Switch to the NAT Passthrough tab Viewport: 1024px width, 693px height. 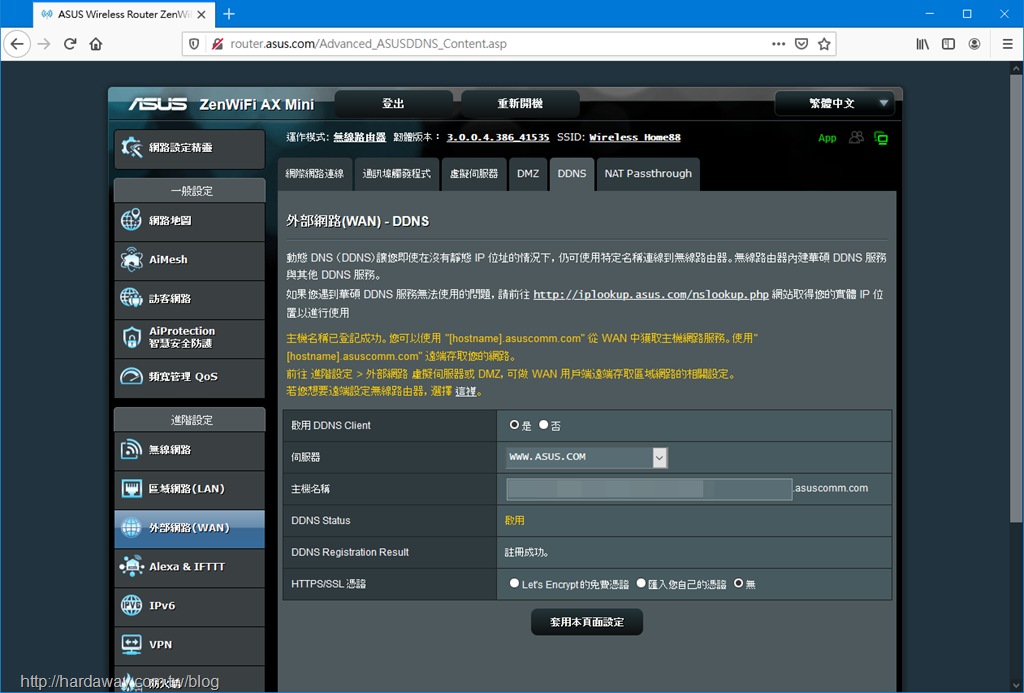[x=648, y=174]
